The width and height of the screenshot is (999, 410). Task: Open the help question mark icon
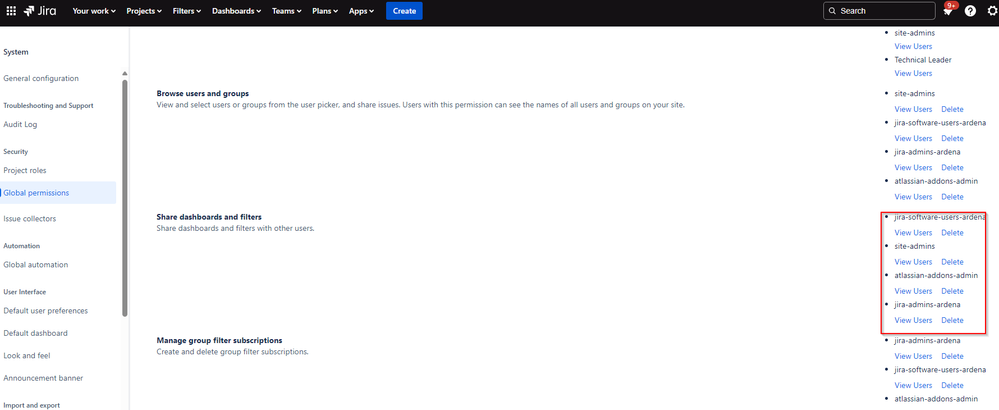pos(970,11)
